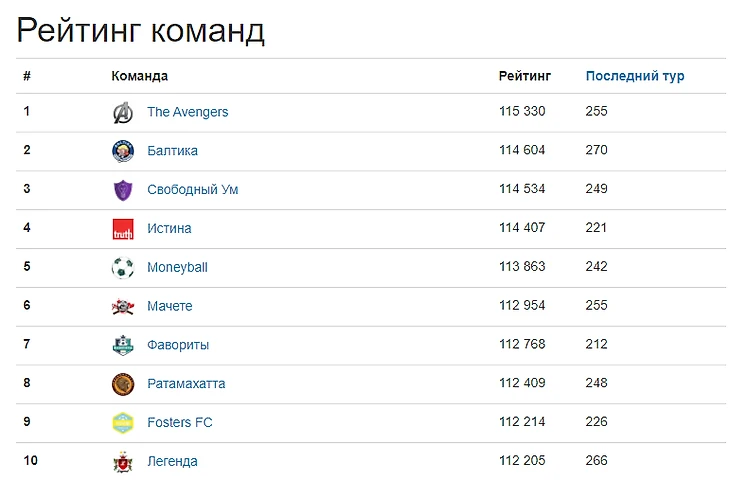Click the purple Свободный Ум shield logo
730x481 pixels.
[x=123, y=190]
